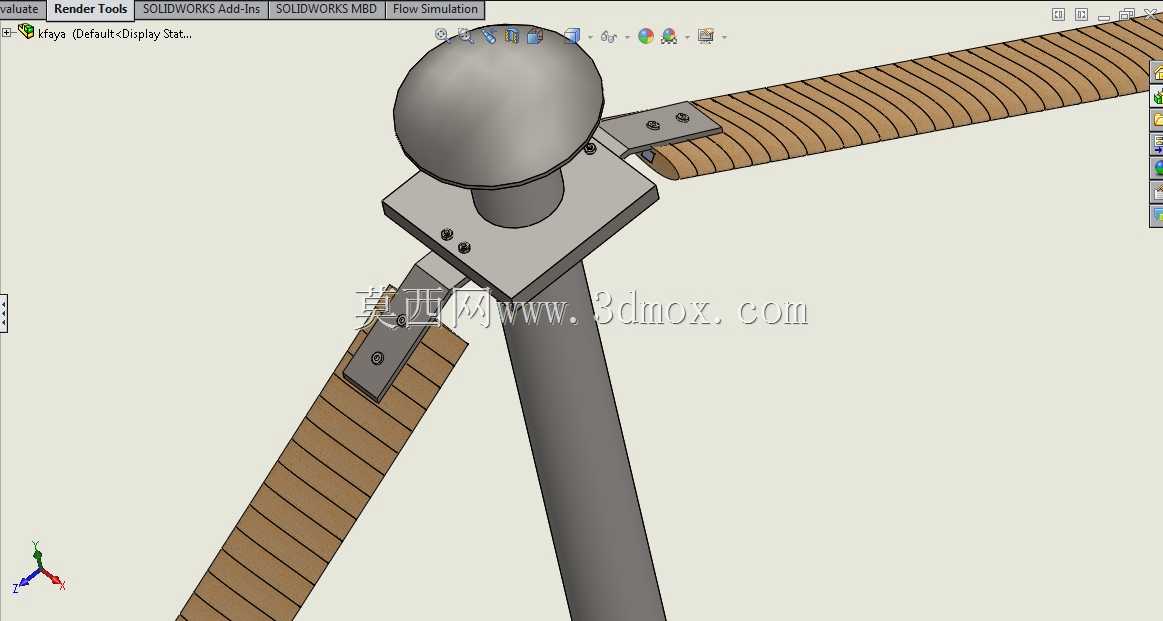Open the Design Library task pane tab
Screen dimensions: 1163x621
pyautogui.click(x=1156, y=96)
